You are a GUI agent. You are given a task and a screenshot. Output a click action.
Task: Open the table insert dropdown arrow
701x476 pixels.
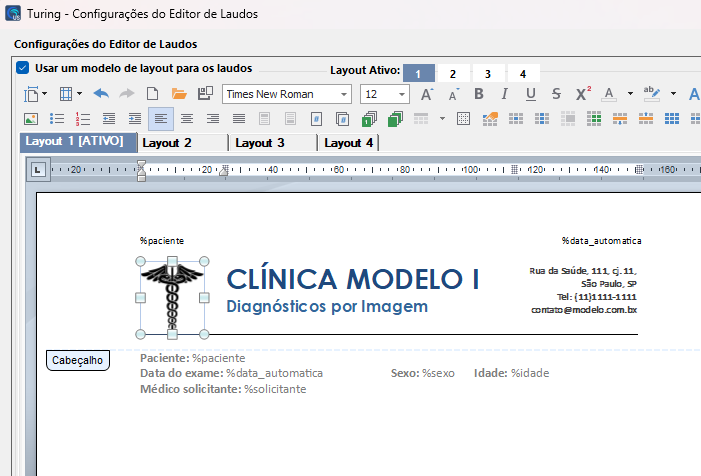point(79,94)
